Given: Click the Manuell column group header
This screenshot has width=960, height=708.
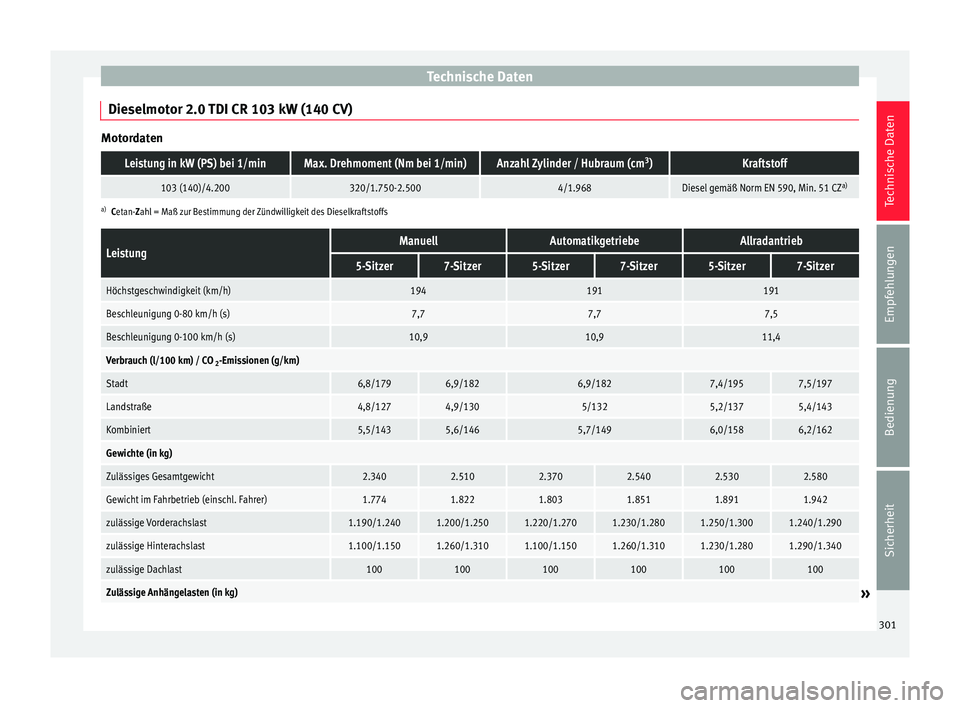Looking at the screenshot, I should click(418, 241).
